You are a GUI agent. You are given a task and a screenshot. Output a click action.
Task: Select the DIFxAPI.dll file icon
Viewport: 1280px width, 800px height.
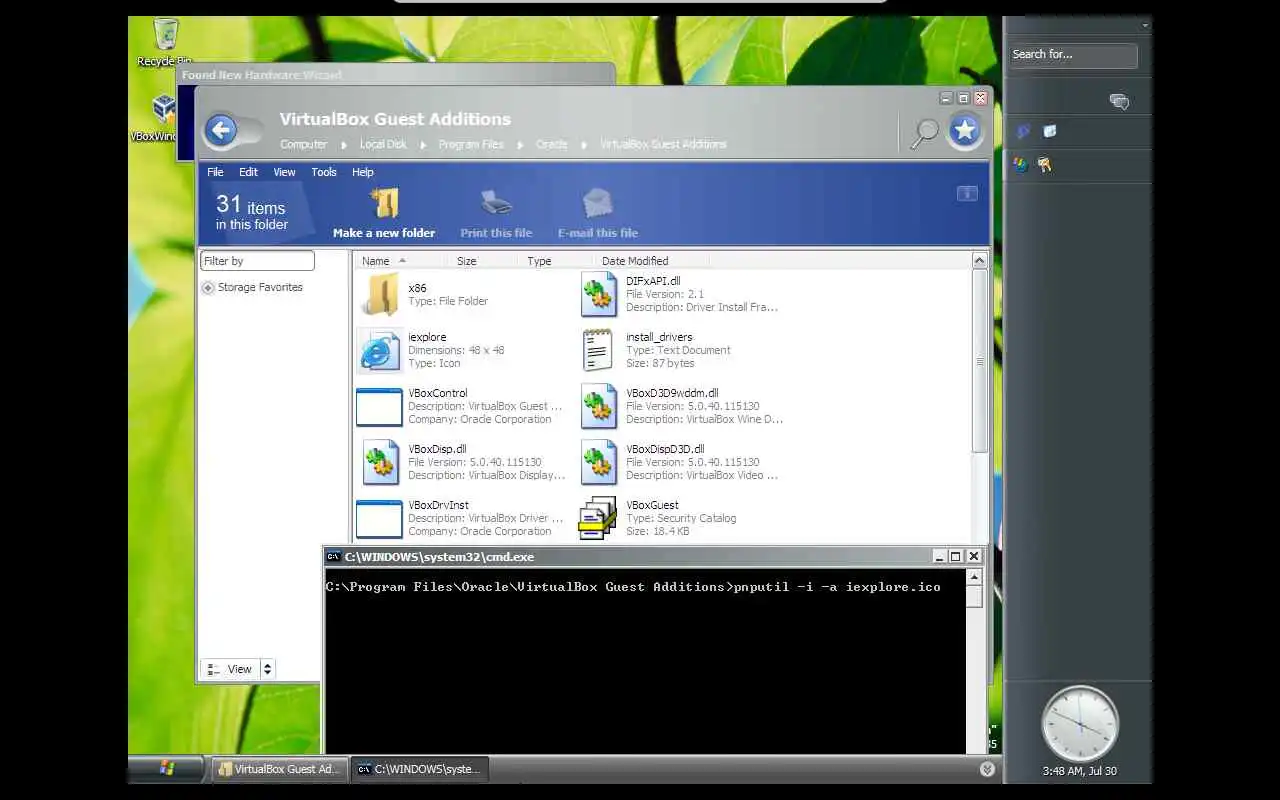(x=599, y=294)
